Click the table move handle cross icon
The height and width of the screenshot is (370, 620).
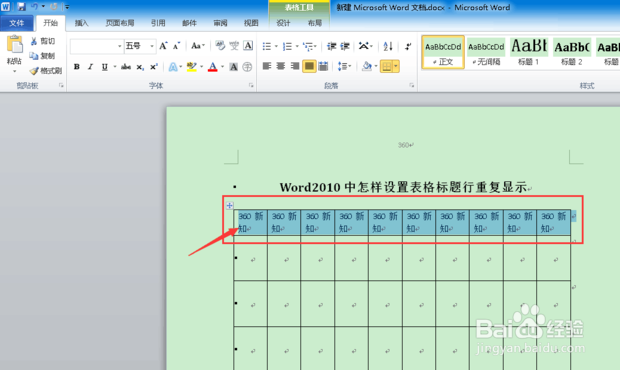click(x=229, y=206)
